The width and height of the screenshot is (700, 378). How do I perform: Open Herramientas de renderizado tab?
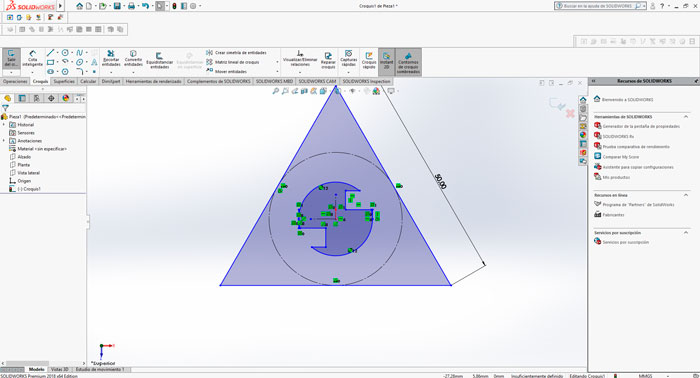(154, 81)
